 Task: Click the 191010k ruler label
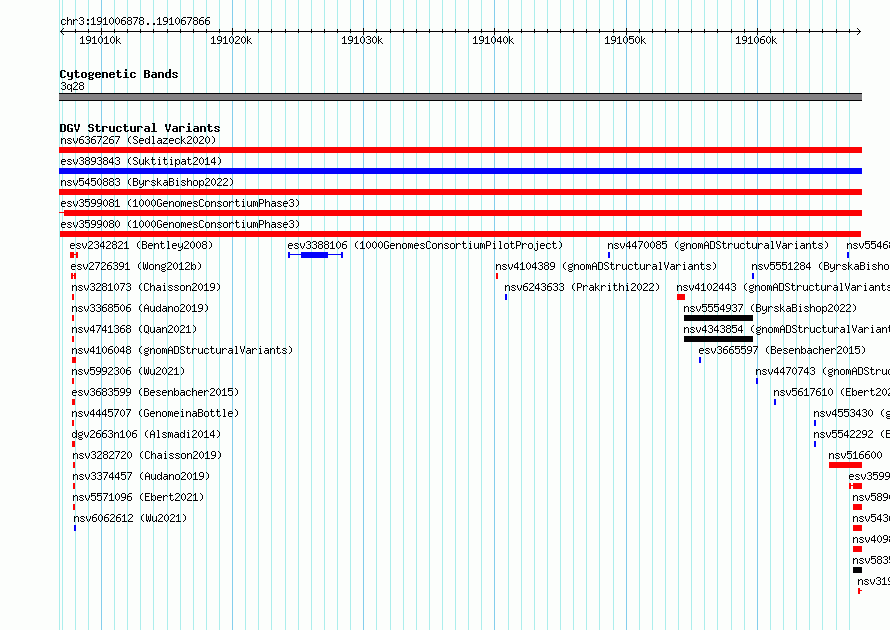coord(100,40)
